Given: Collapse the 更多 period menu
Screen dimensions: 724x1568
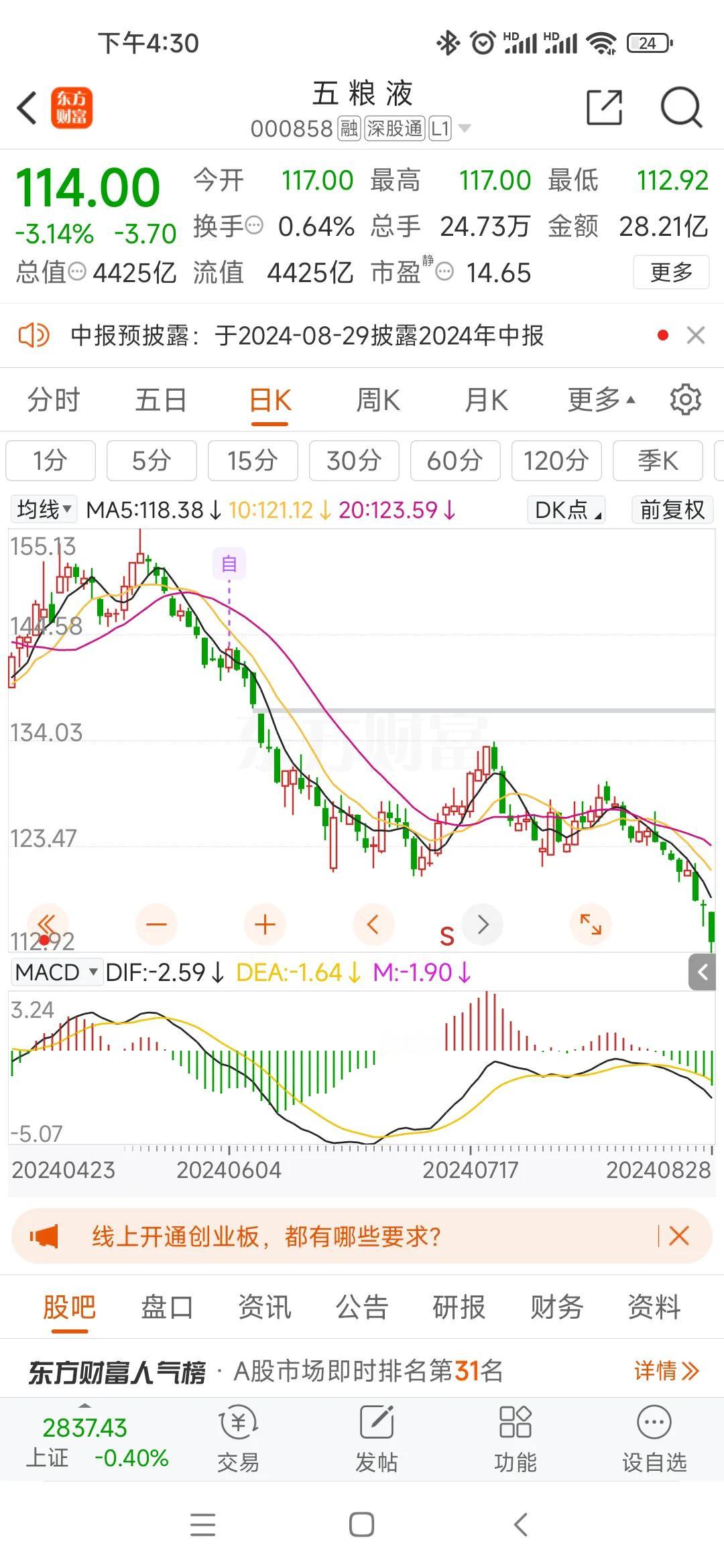Looking at the screenshot, I should [601, 400].
